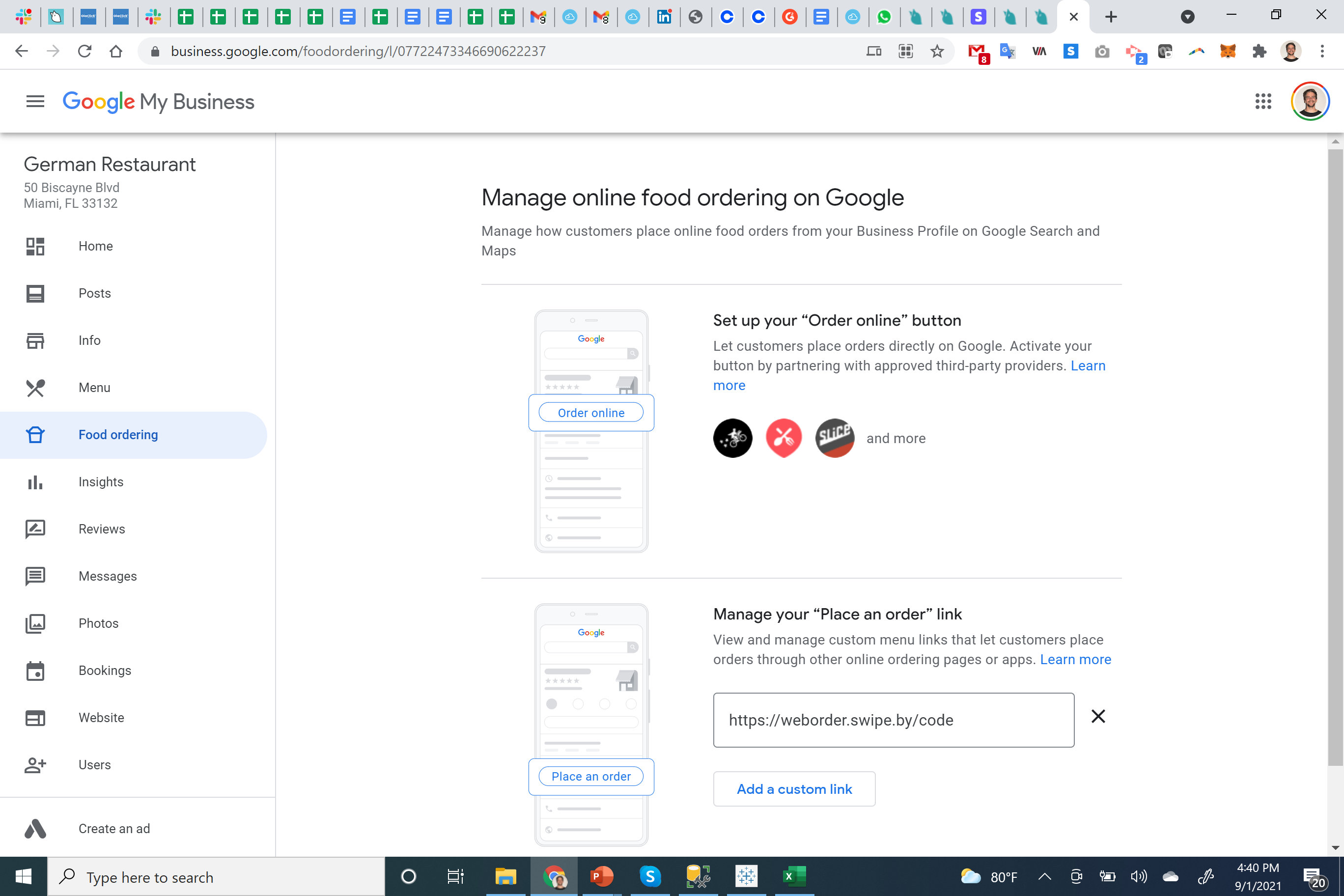Open the MetaMask fox extension
The width and height of the screenshot is (1344, 896).
(1228, 52)
